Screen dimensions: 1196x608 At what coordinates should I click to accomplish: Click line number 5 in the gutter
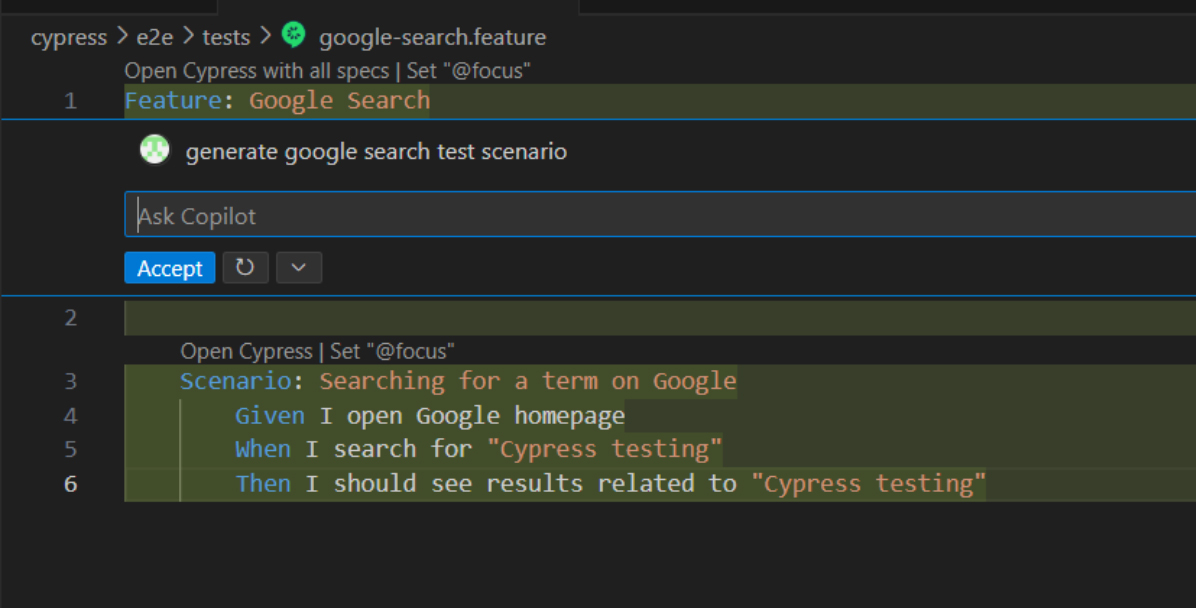70,449
